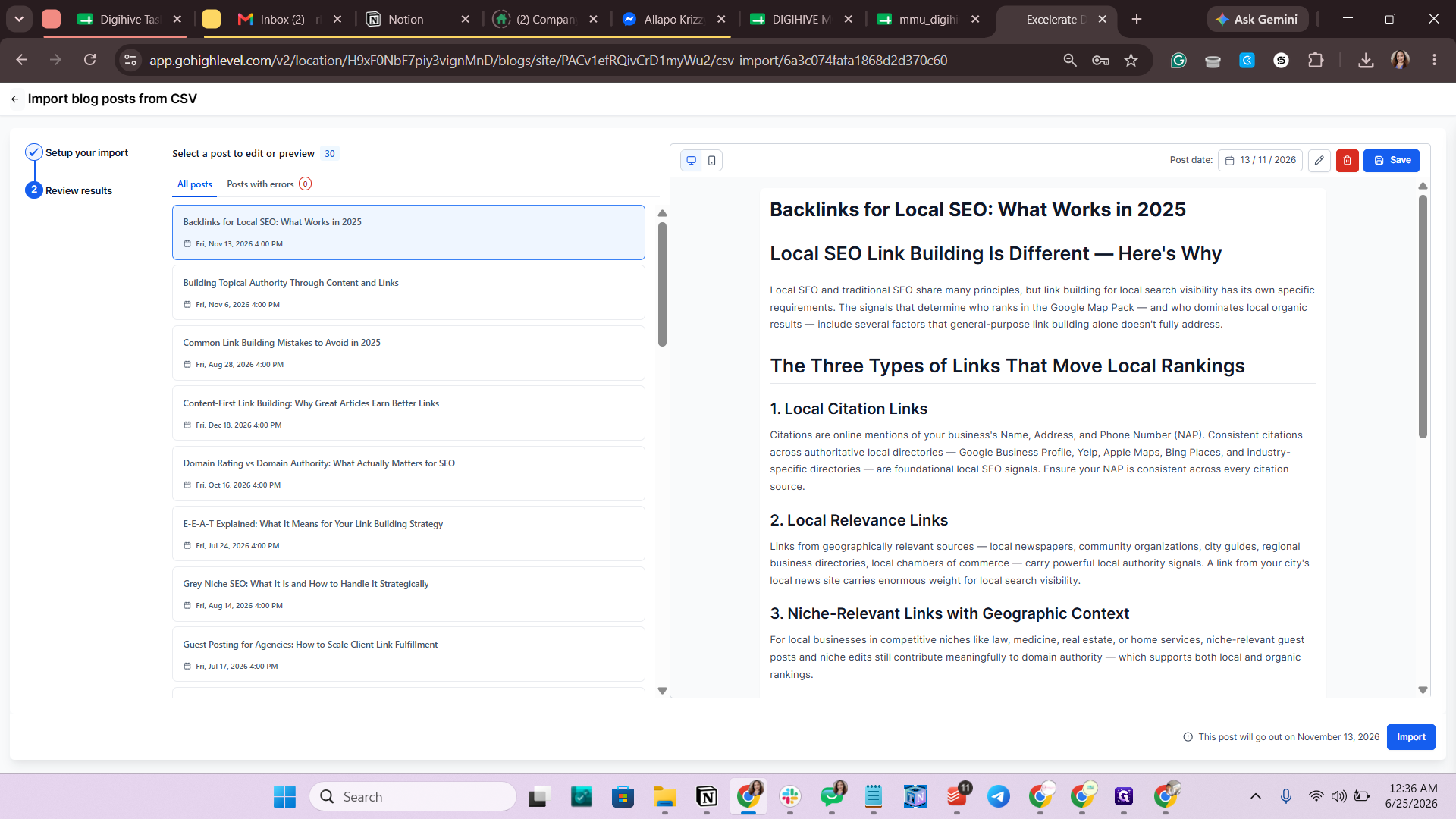Screen dimensions: 1456x819
Task: Open the browser downloads icon
Action: point(1366,60)
